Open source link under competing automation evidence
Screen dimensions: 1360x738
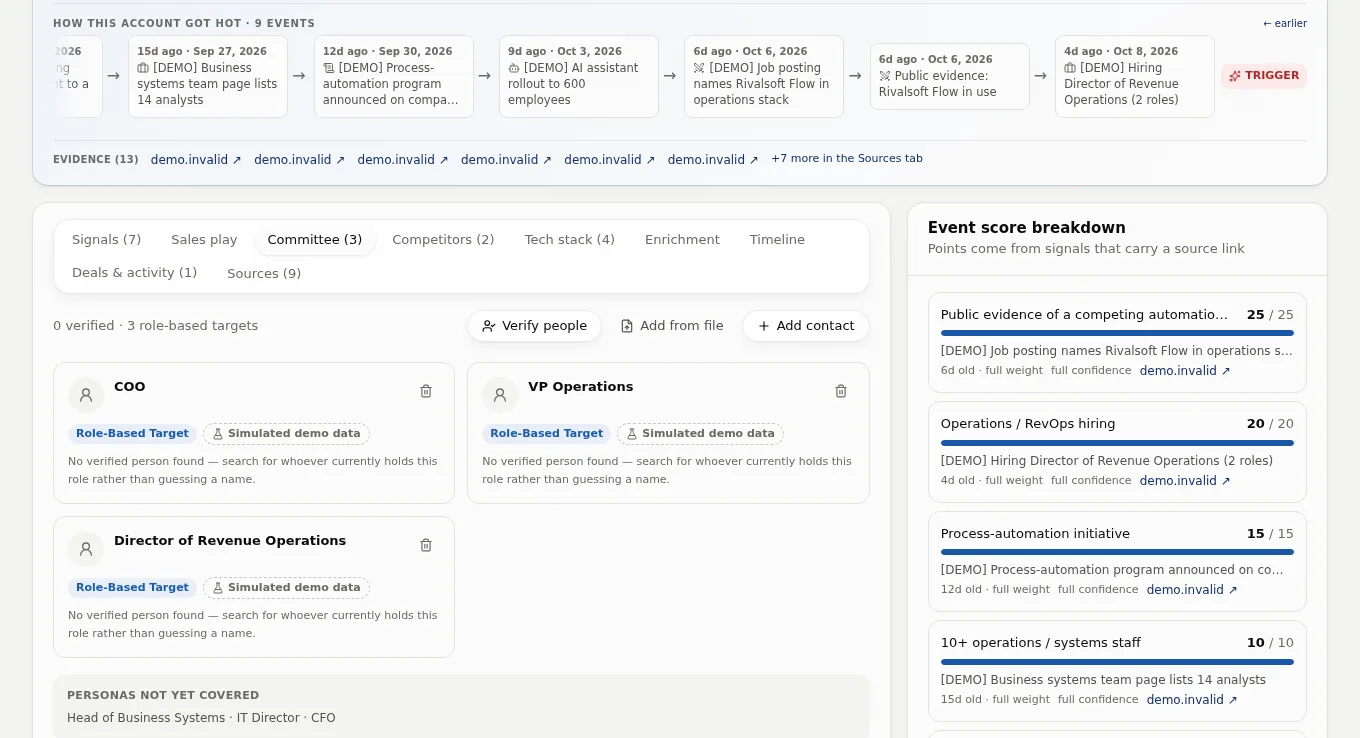click(1185, 371)
